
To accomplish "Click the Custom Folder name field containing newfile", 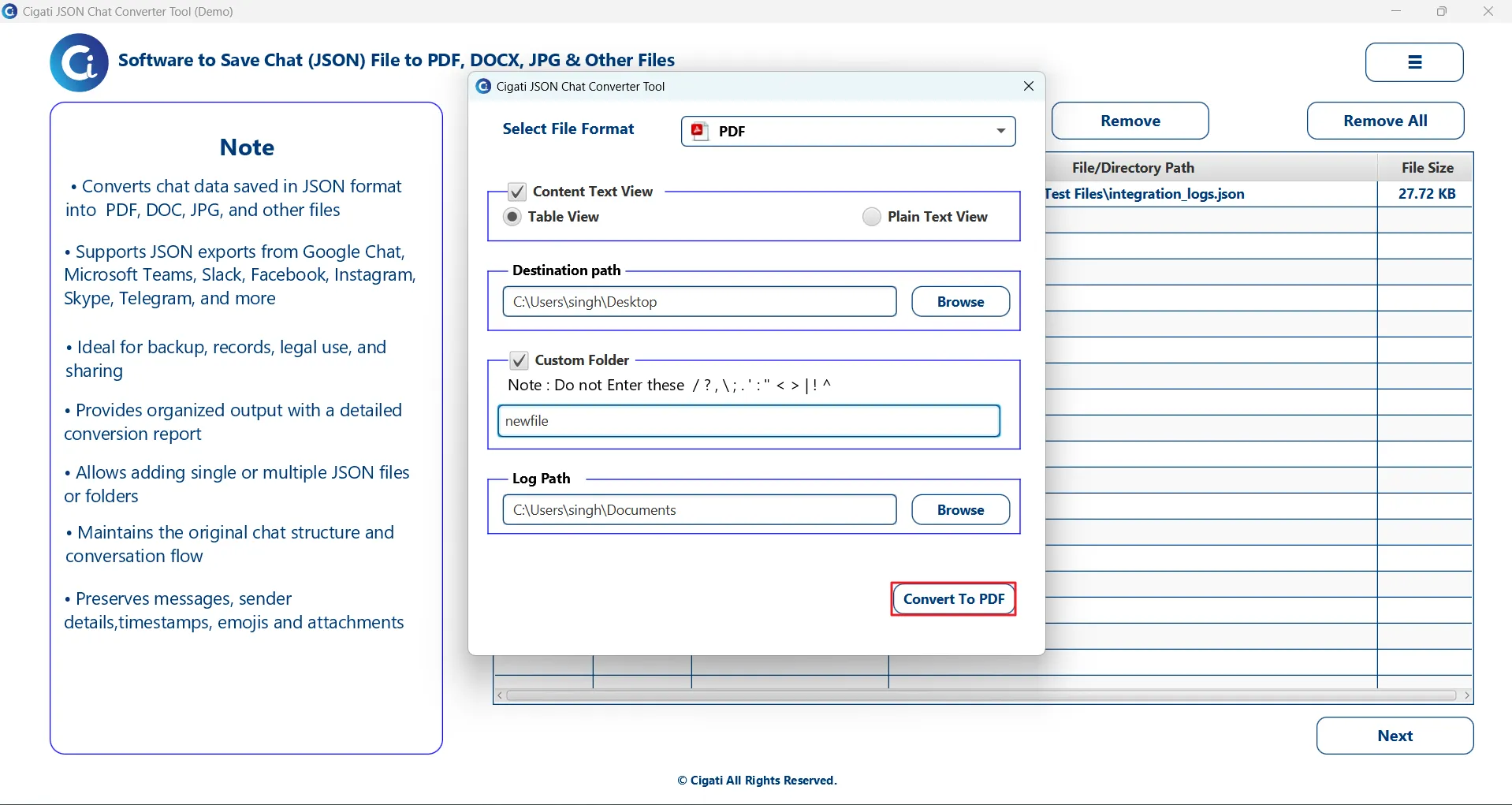I will pyautogui.click(x=749, y=421).
